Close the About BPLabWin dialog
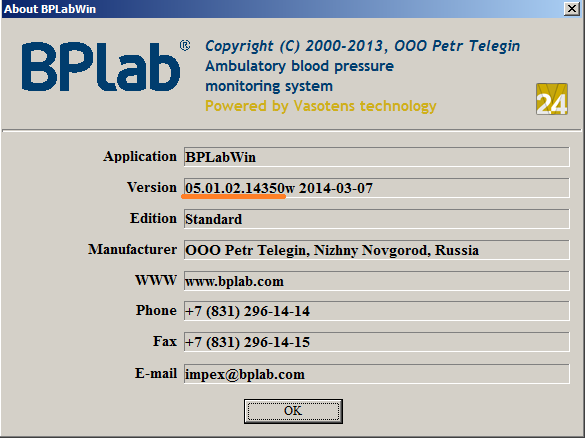This screenshot has width=585, height=439. pyautogui.click(x=572, y=8)
